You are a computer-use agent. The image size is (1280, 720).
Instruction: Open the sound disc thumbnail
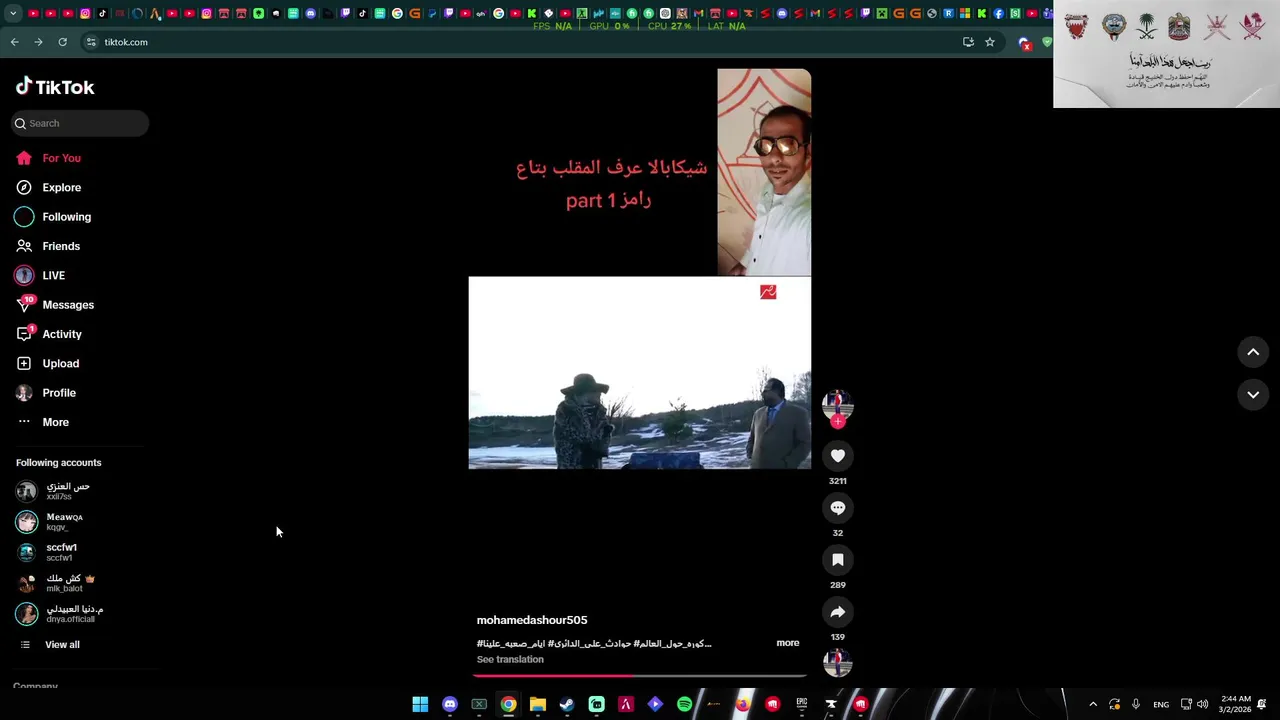838,662
